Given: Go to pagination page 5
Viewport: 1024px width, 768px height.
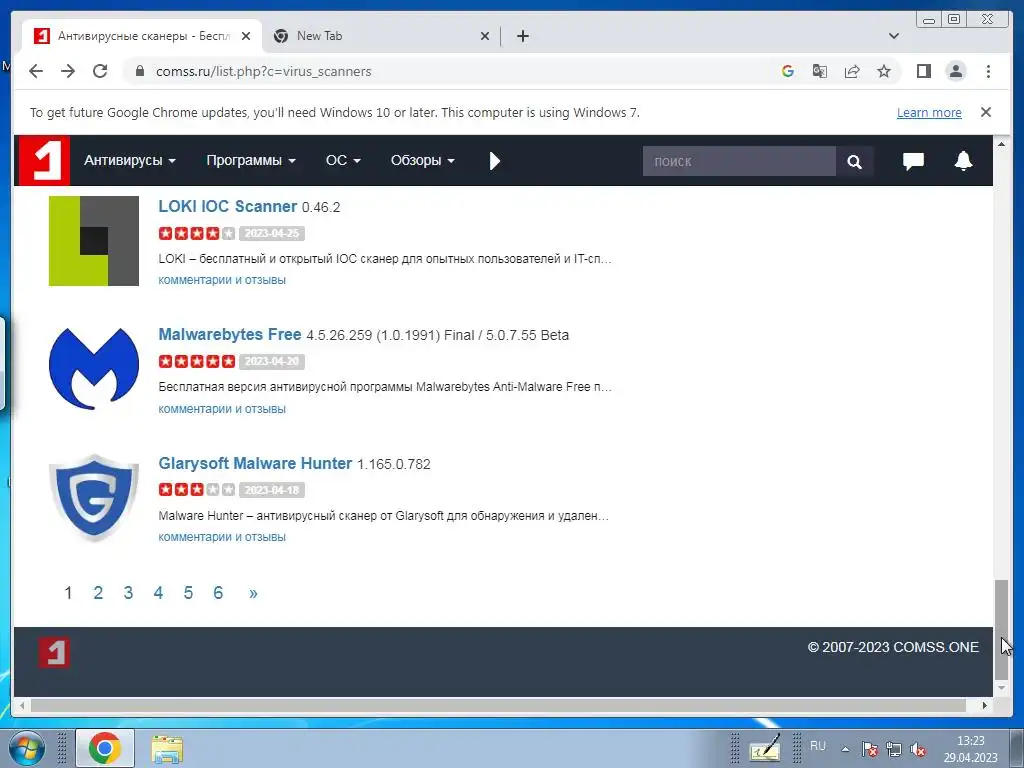Looking at the screenshot, I should tap(188, 593).
